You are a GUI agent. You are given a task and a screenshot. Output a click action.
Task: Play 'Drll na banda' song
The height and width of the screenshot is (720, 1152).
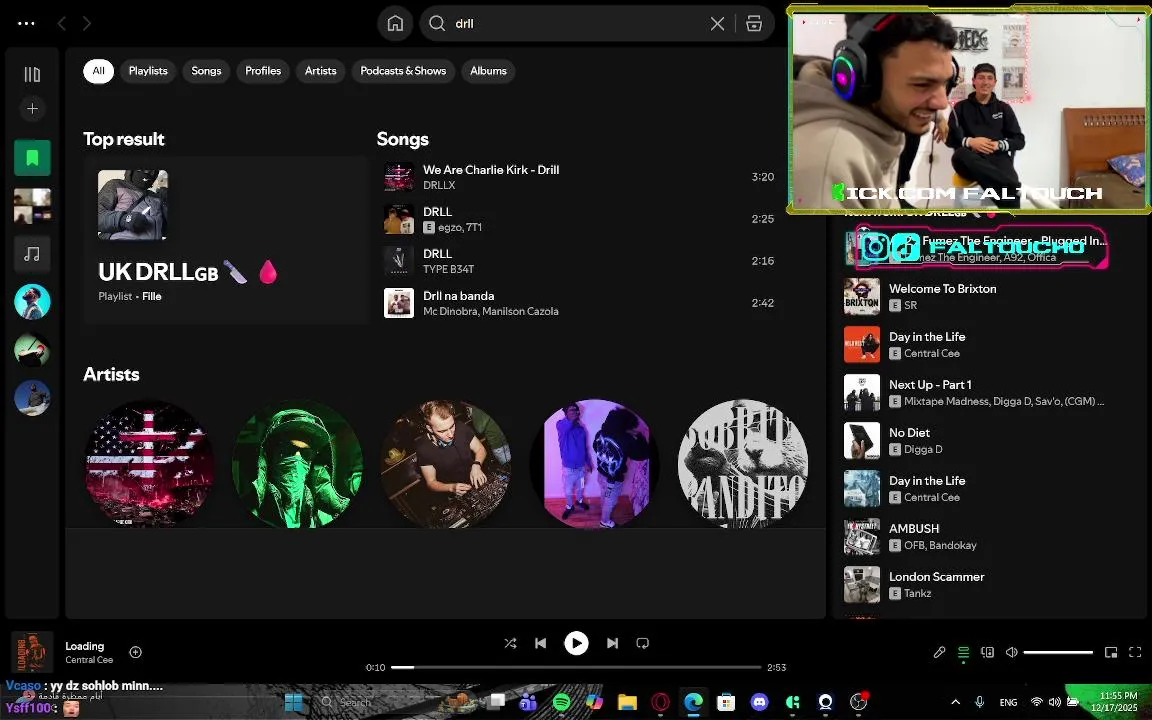click(x=579, y=303)
